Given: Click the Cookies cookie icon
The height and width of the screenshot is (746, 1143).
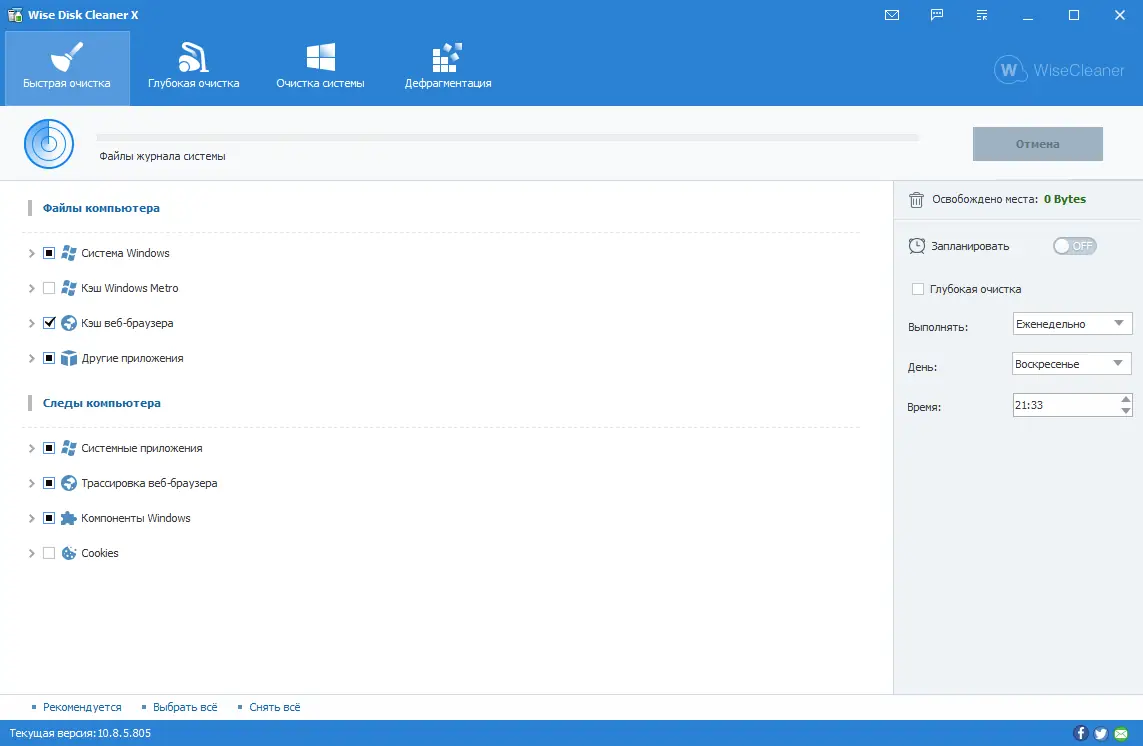Looking at the screenshot, I should [69, 553].
